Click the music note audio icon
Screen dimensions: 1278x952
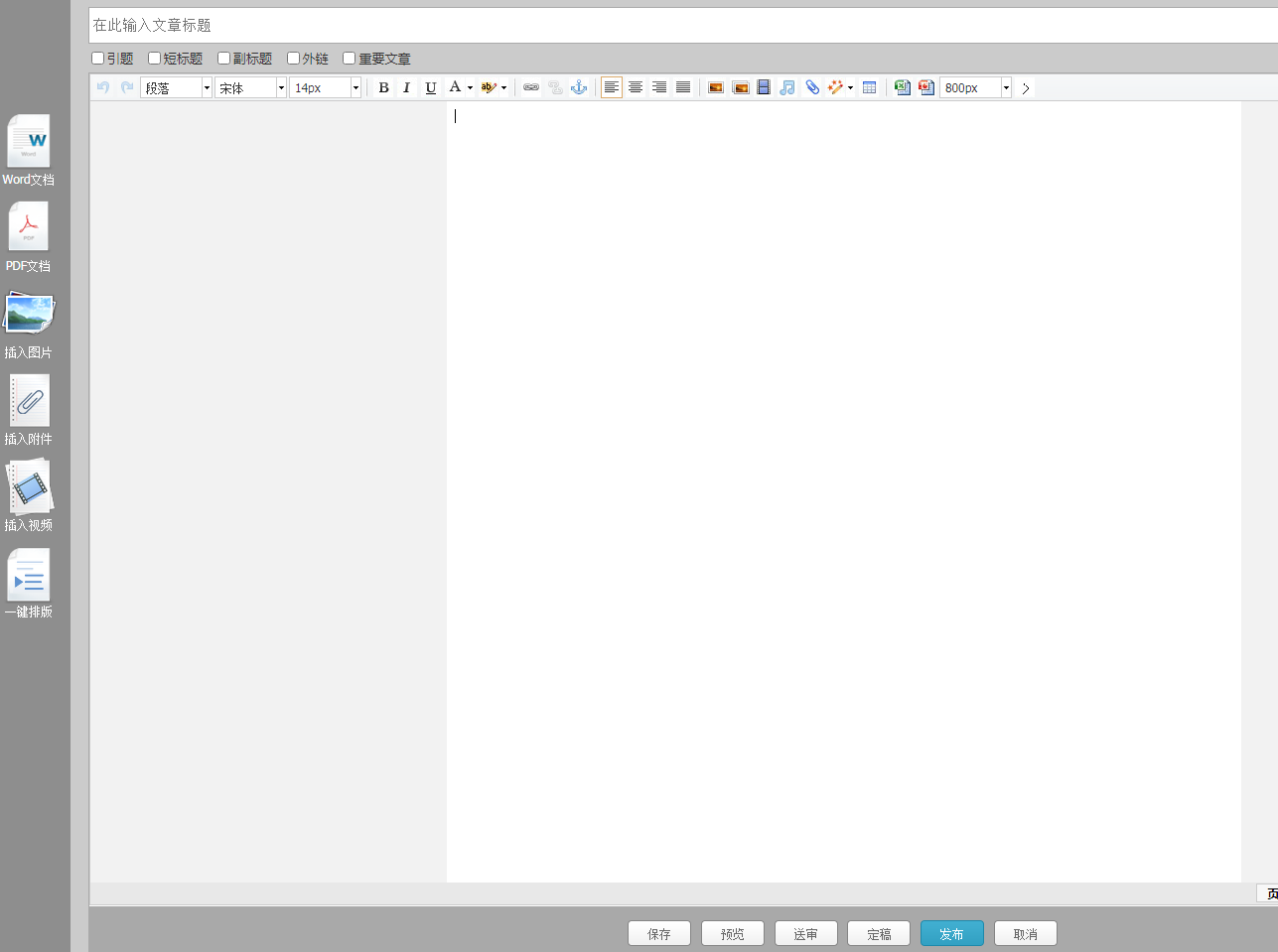[787, 88]
